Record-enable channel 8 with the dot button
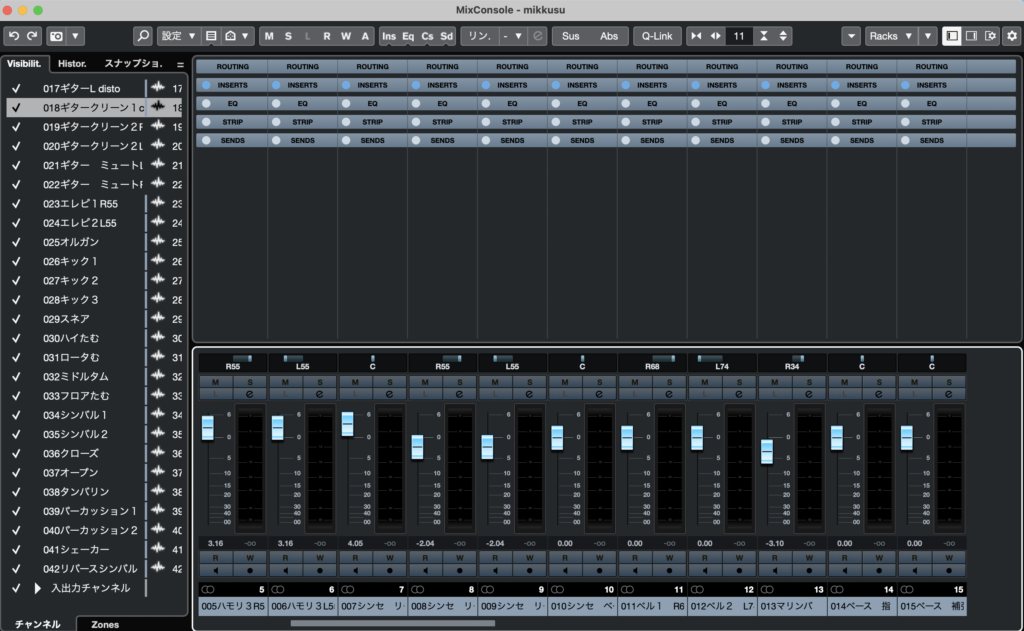The image size is (1024, 631). 460,570
